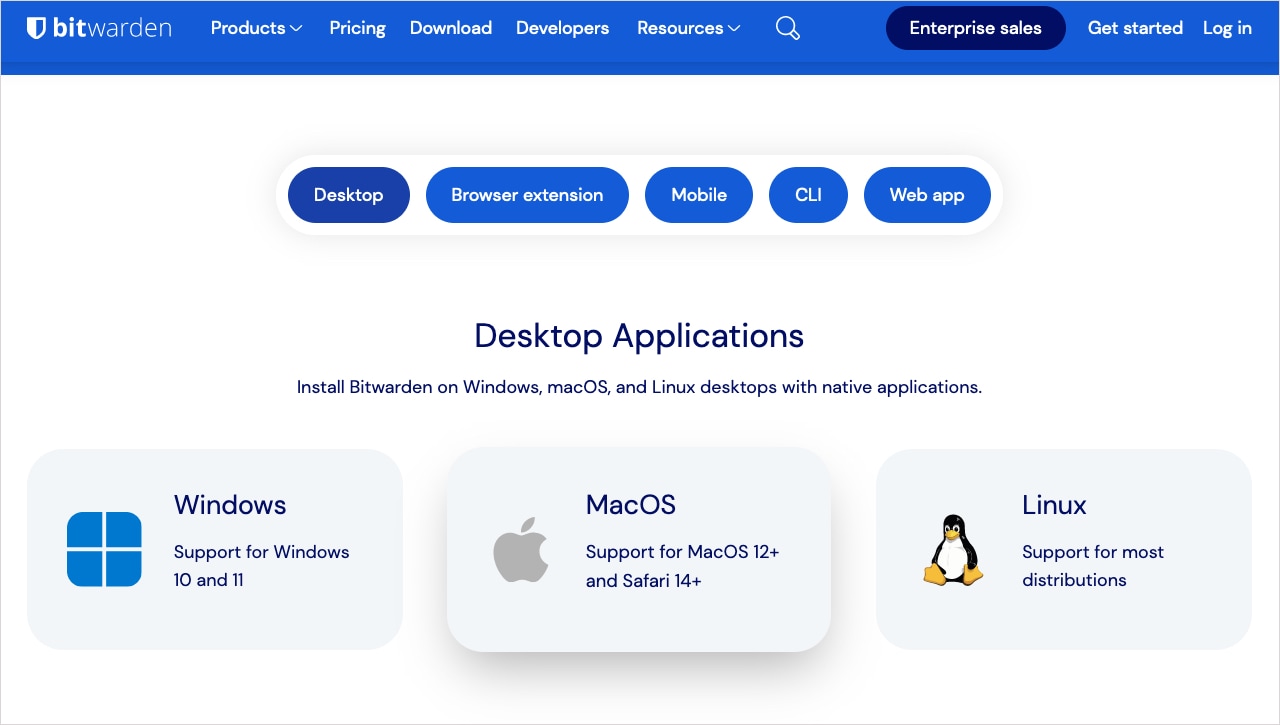Open the MacOS card heading

[x=631, y=505]
